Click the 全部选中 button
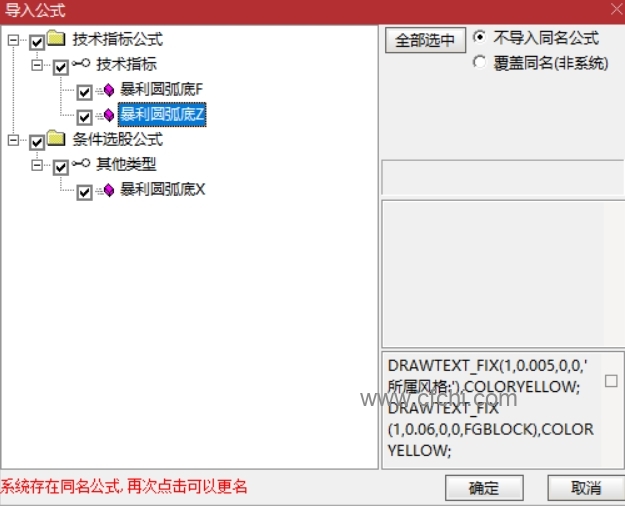 pyautogui.click(x=425, y=40)
